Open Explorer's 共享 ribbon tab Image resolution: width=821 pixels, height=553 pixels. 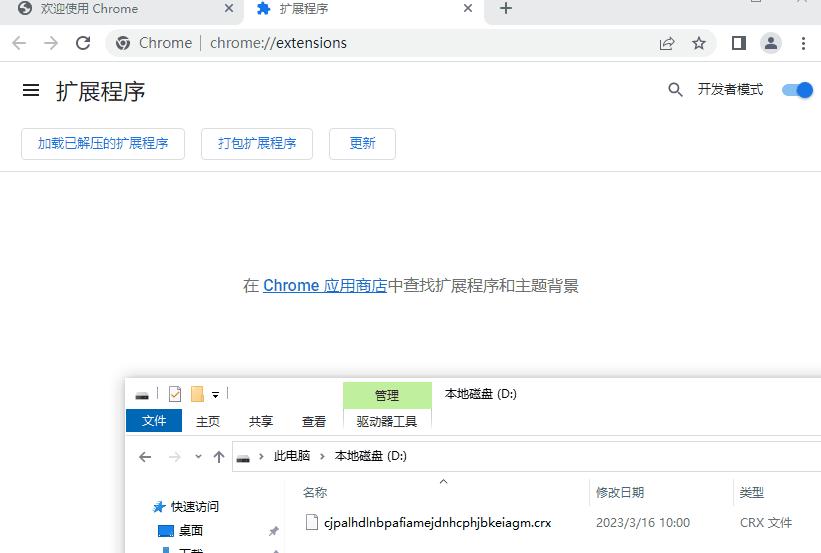pos(261,421)
